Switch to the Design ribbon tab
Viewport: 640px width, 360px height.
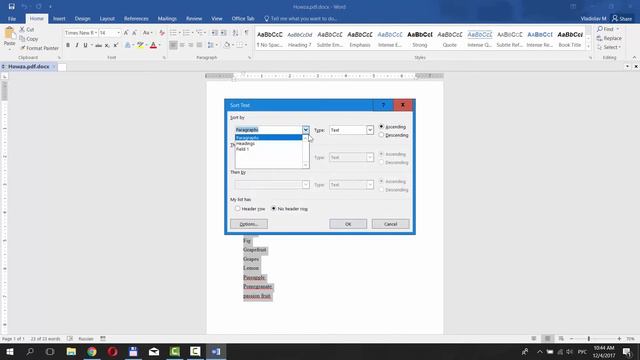coord(82,19)
